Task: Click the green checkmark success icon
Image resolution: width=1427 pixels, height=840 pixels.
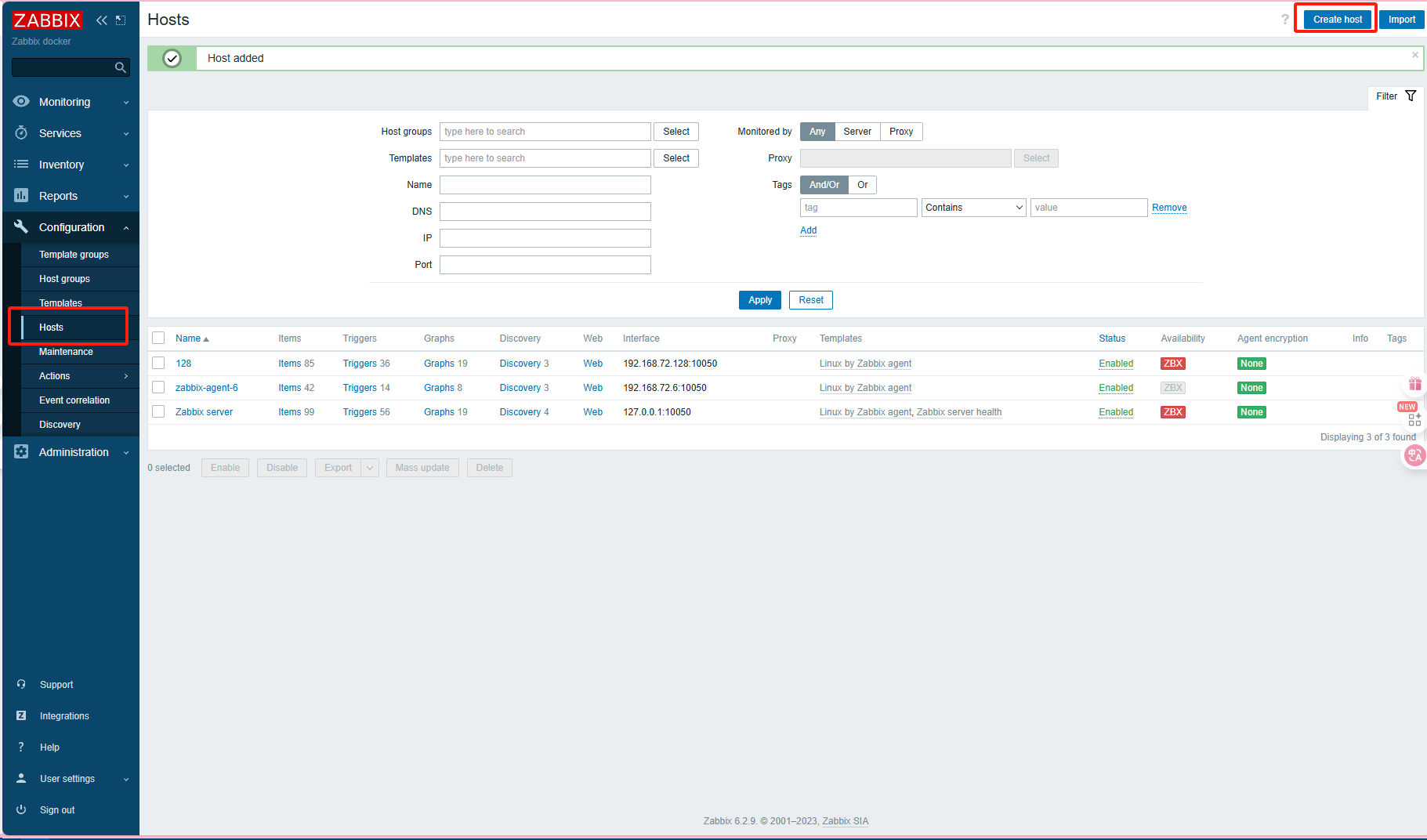Action: pyautogui.click(x=172, y=58)
